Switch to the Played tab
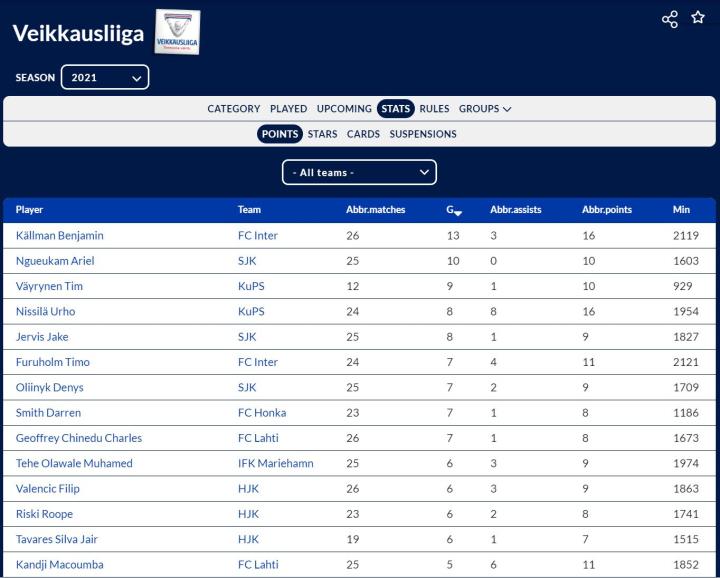This screenshot has width=720, height=578. pyautogui.click(x=288, y=109)
